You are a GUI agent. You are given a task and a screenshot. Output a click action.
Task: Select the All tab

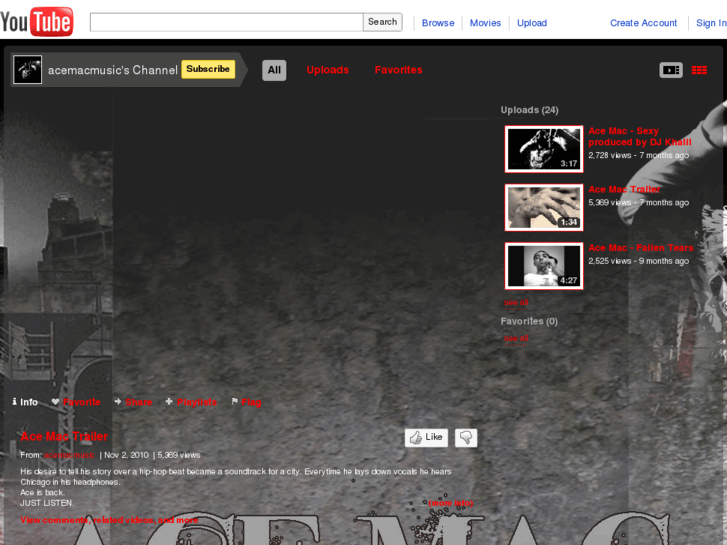coord(274,70)
